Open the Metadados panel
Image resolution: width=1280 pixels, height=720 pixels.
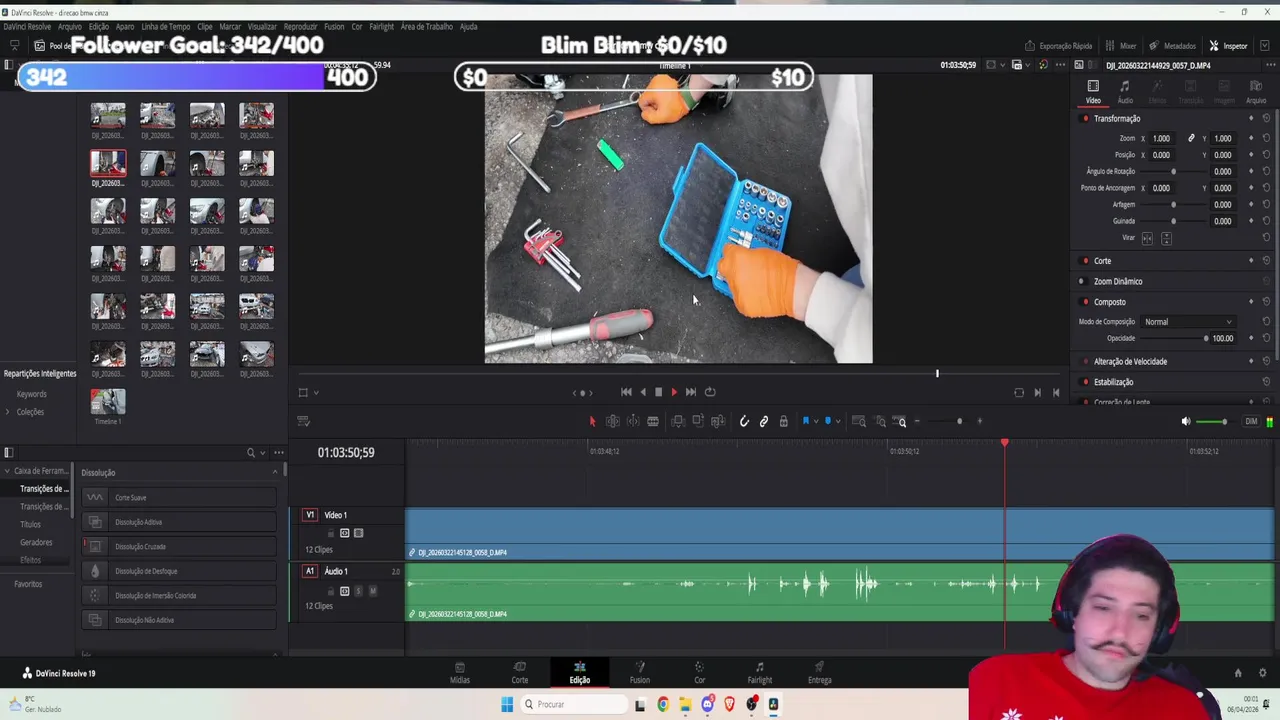[x=1172, y=46]
